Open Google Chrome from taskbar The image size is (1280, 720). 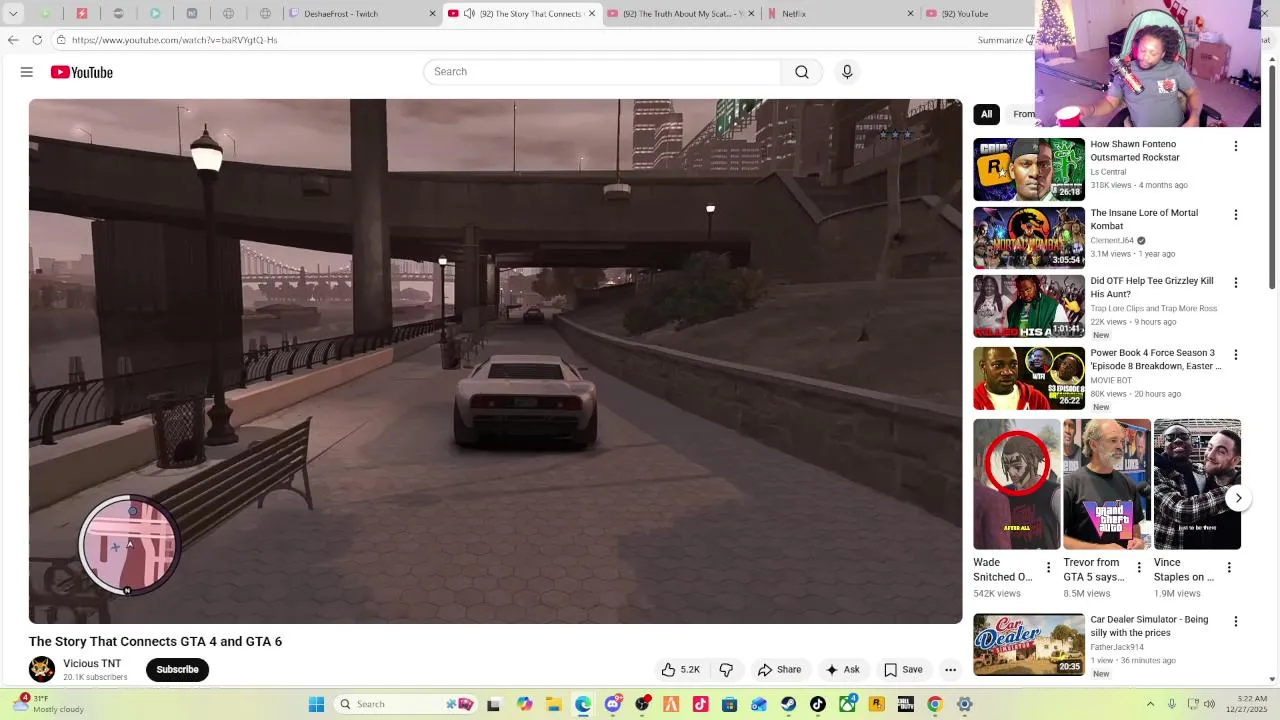point(935,704)
